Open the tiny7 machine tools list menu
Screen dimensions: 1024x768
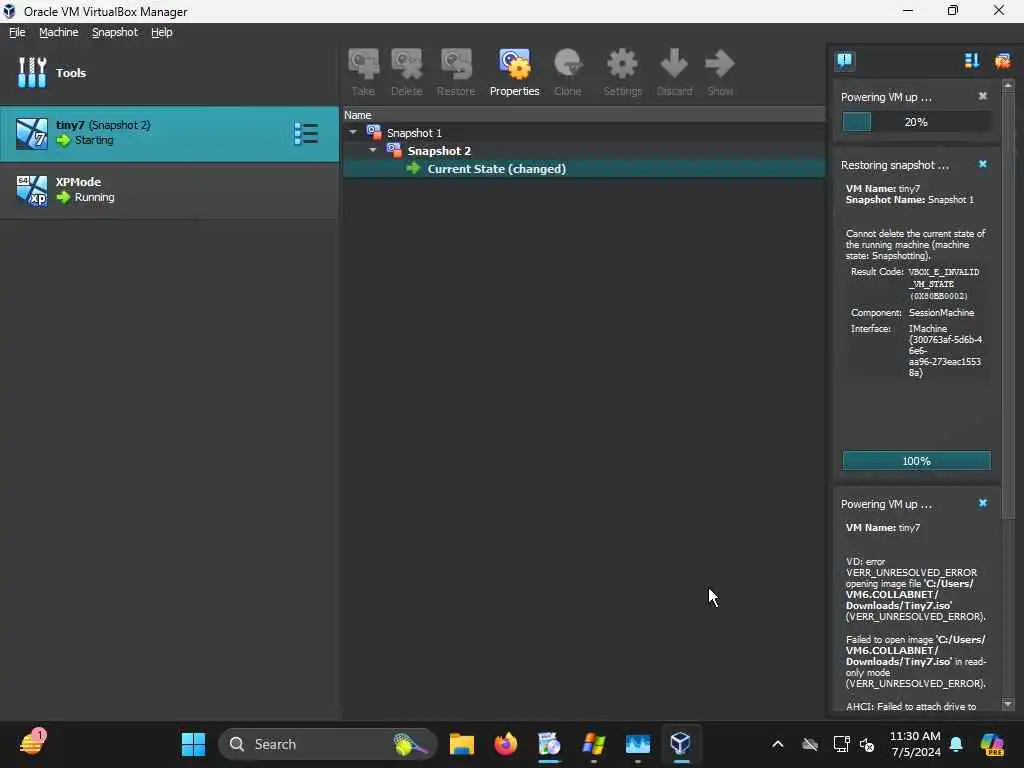tap(306, 134)
